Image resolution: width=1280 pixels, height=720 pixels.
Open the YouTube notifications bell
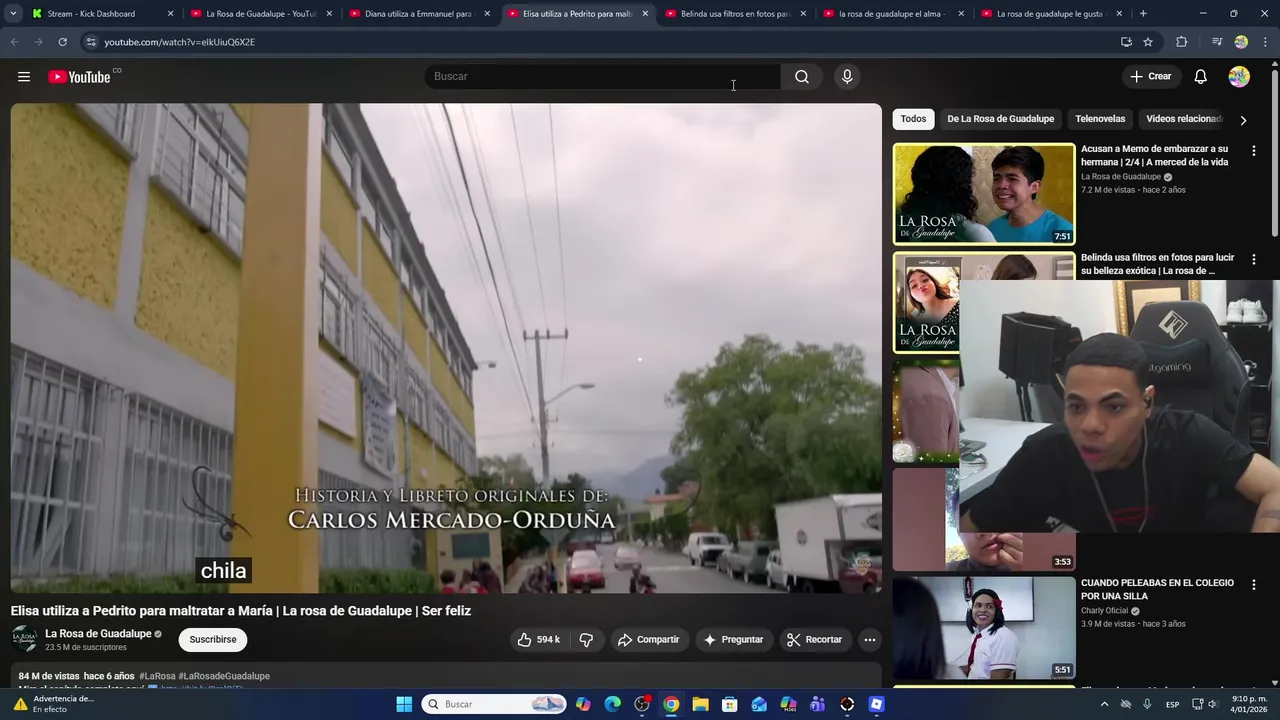click(1200, 77)
